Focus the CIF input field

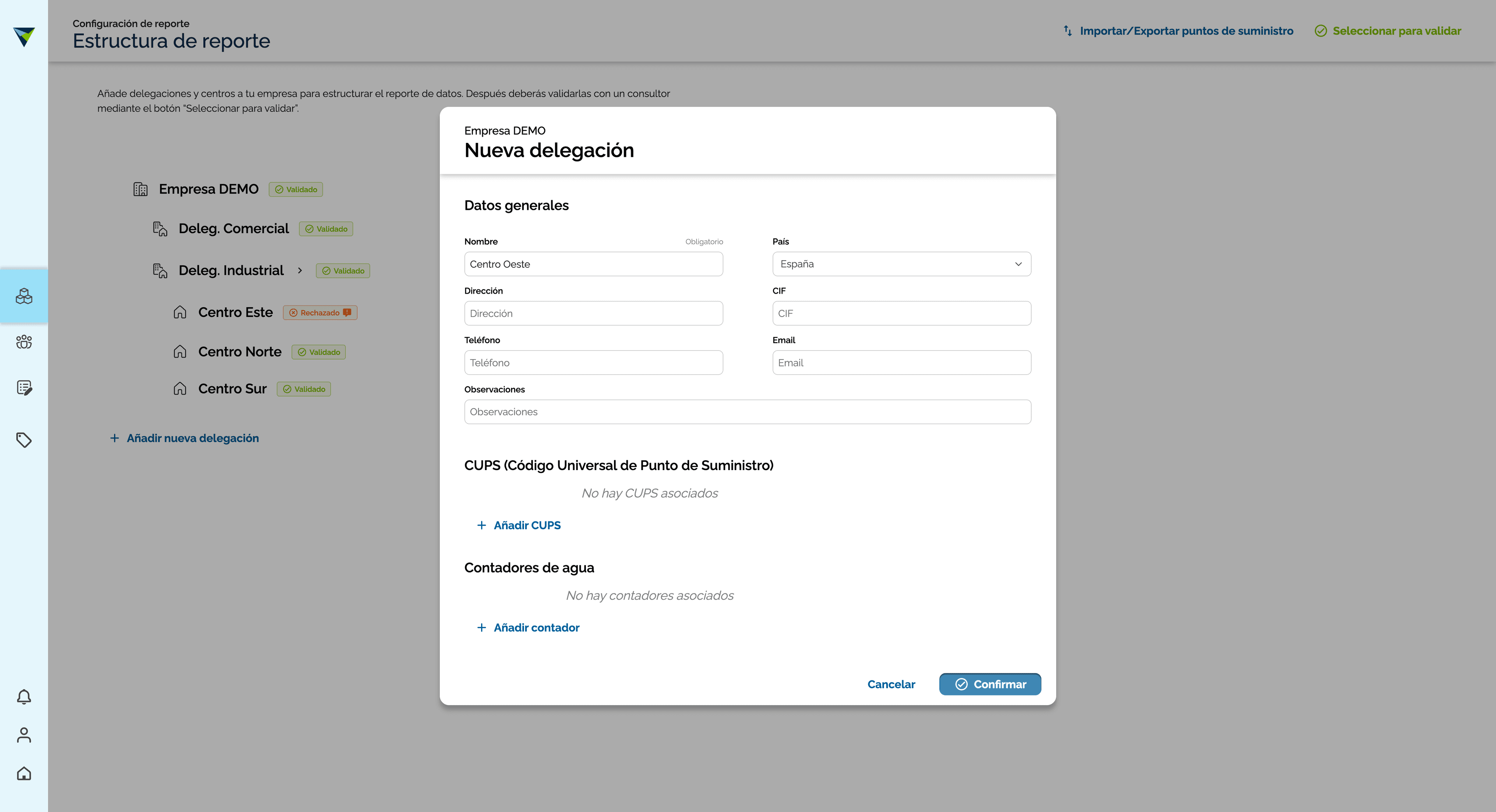coord(901,314)
